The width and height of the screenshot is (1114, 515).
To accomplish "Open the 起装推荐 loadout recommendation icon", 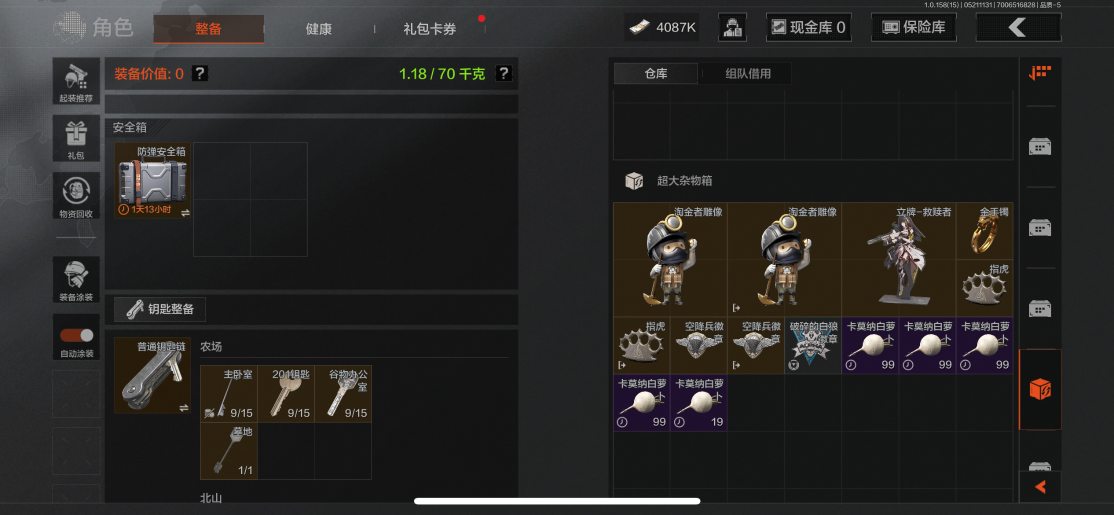I will tap(76, 81).
